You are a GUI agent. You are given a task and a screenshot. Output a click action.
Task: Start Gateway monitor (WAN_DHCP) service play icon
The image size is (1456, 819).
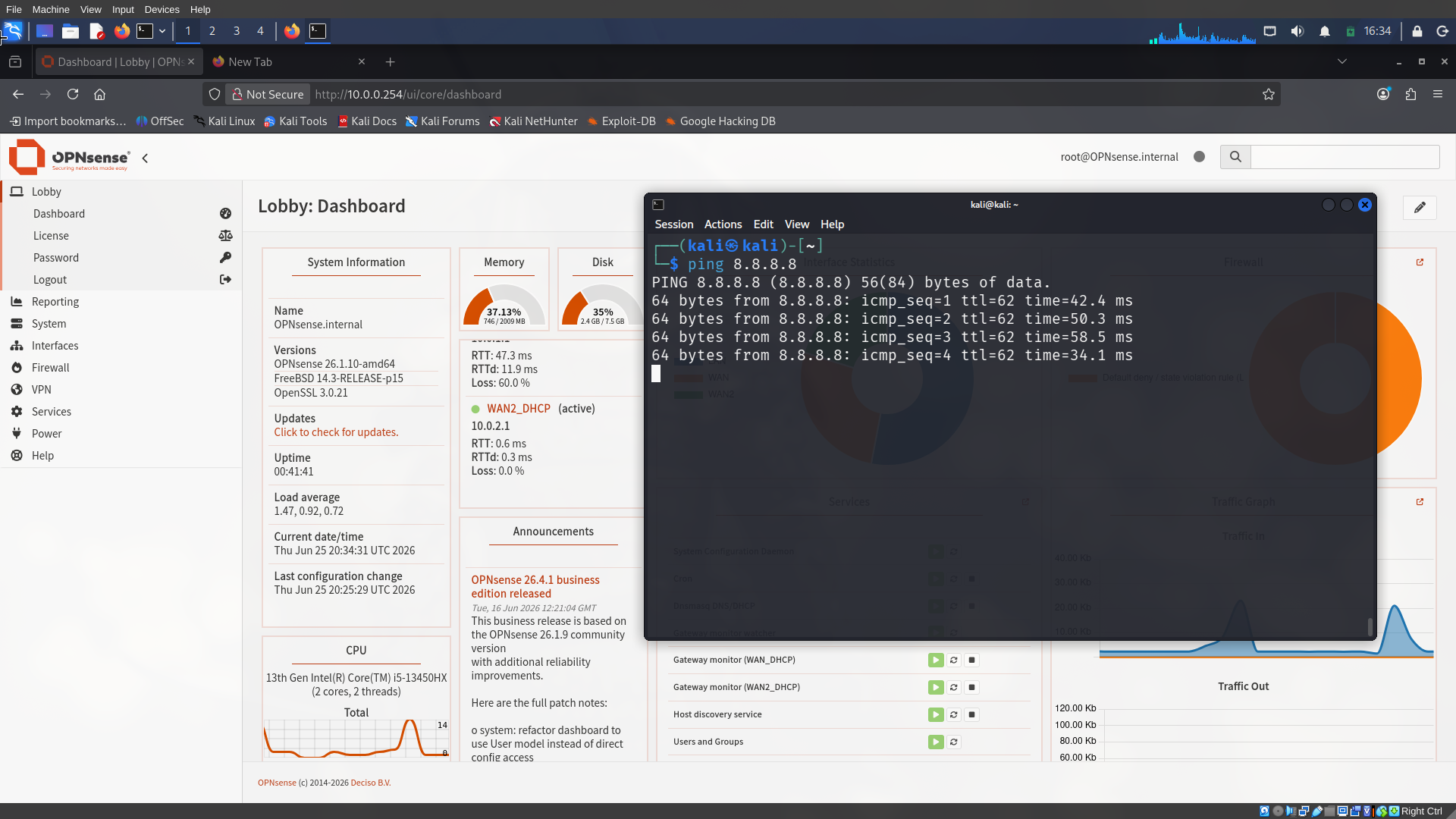(x=936, y=661)
